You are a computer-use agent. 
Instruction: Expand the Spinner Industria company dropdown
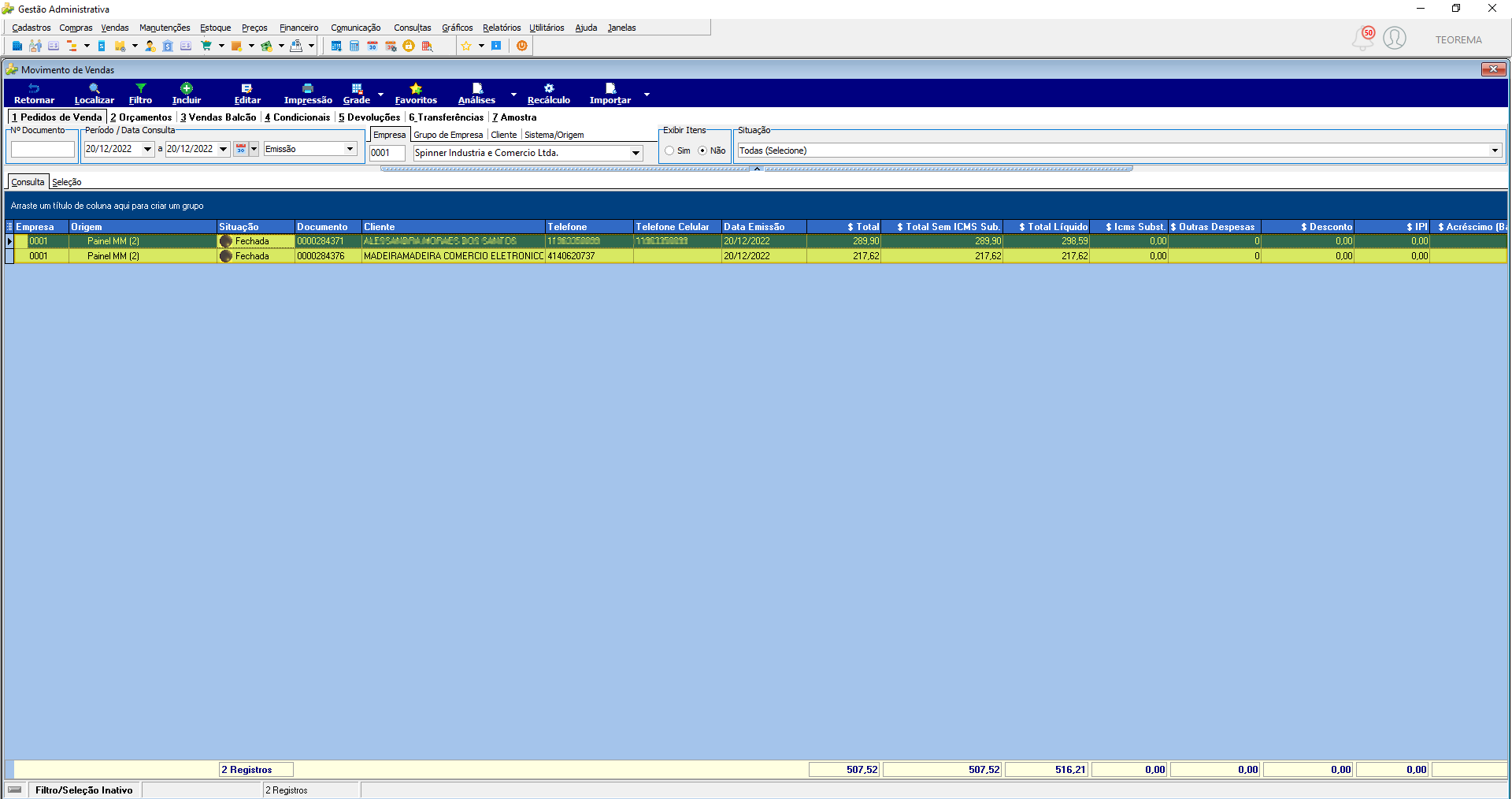636,153
